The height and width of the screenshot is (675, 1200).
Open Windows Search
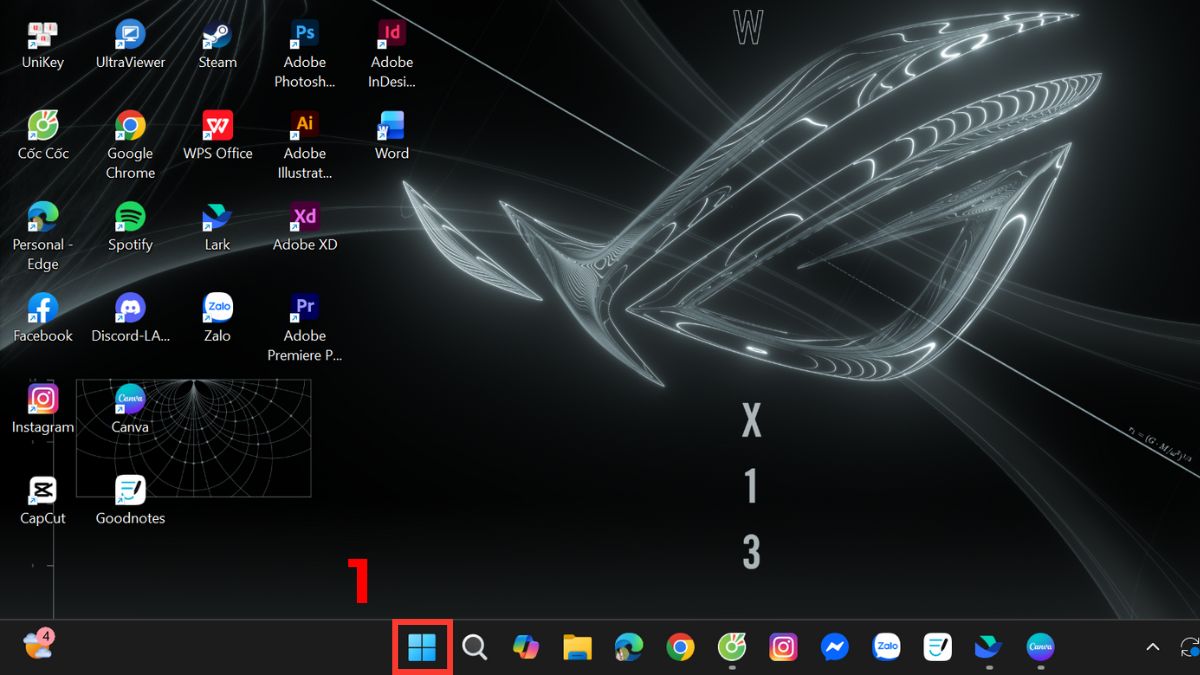tap(474, 647)
